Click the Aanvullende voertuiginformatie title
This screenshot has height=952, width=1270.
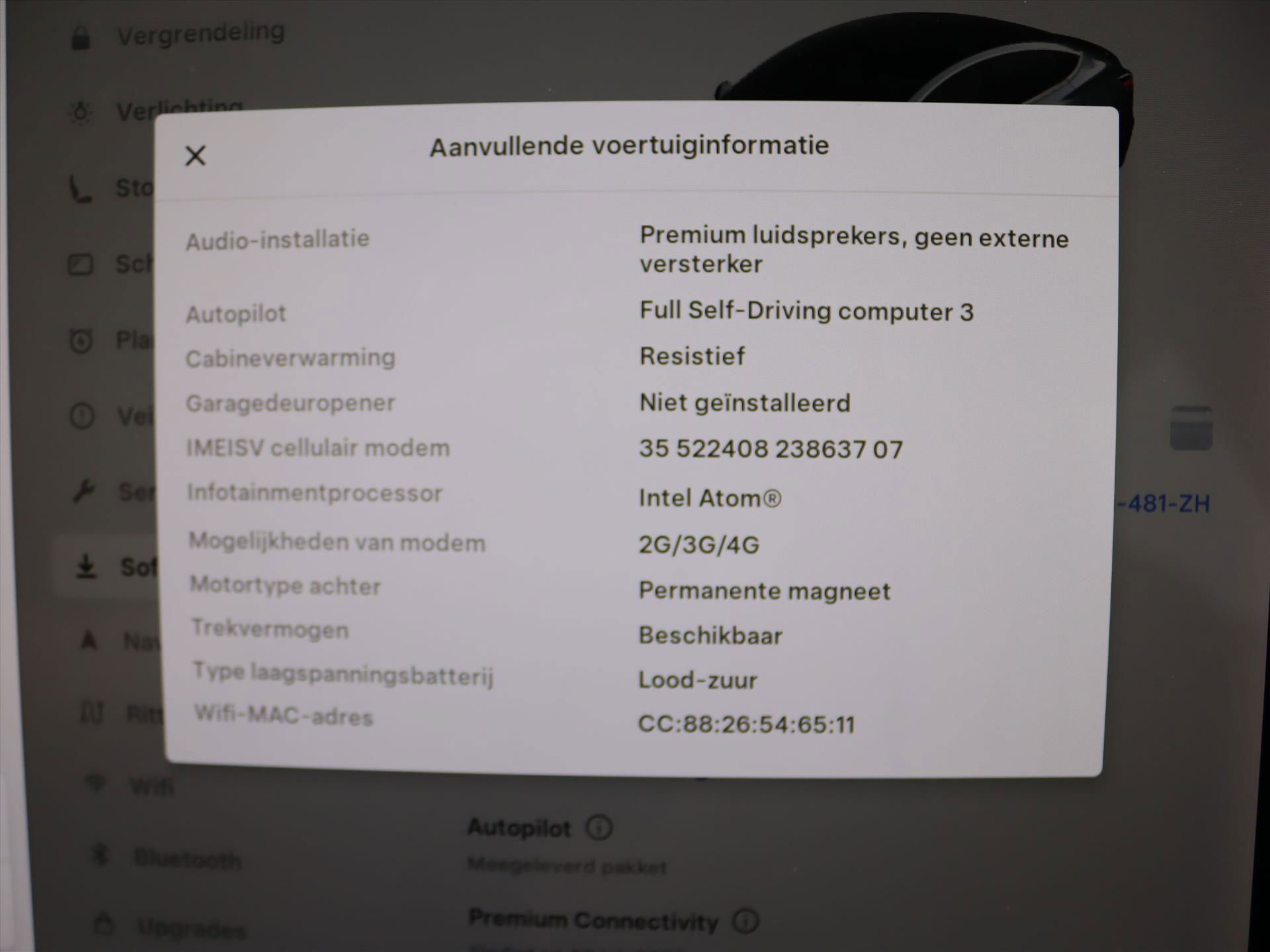pos(629,146)
